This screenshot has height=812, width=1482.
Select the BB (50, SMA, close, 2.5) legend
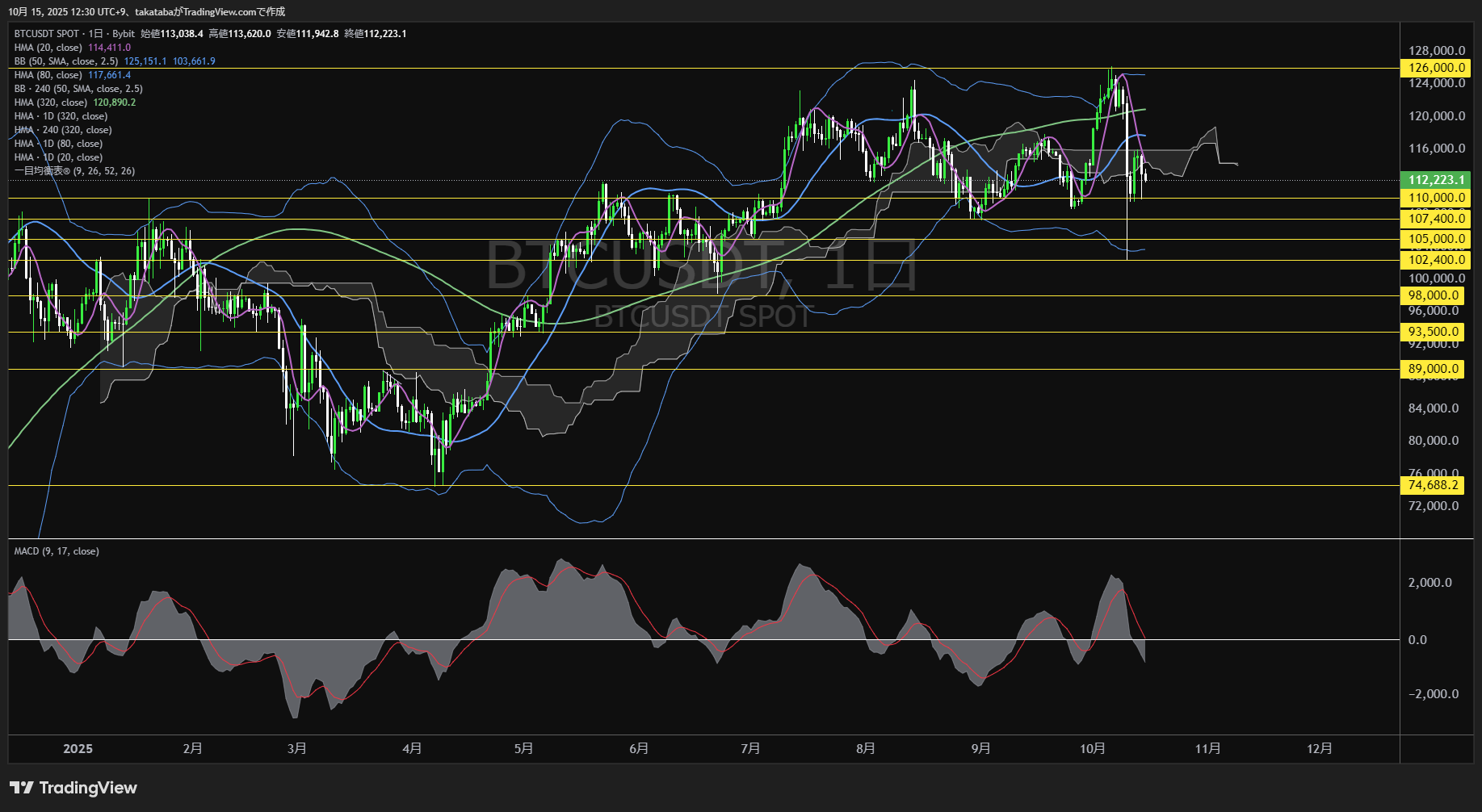[x=66, y=61]
